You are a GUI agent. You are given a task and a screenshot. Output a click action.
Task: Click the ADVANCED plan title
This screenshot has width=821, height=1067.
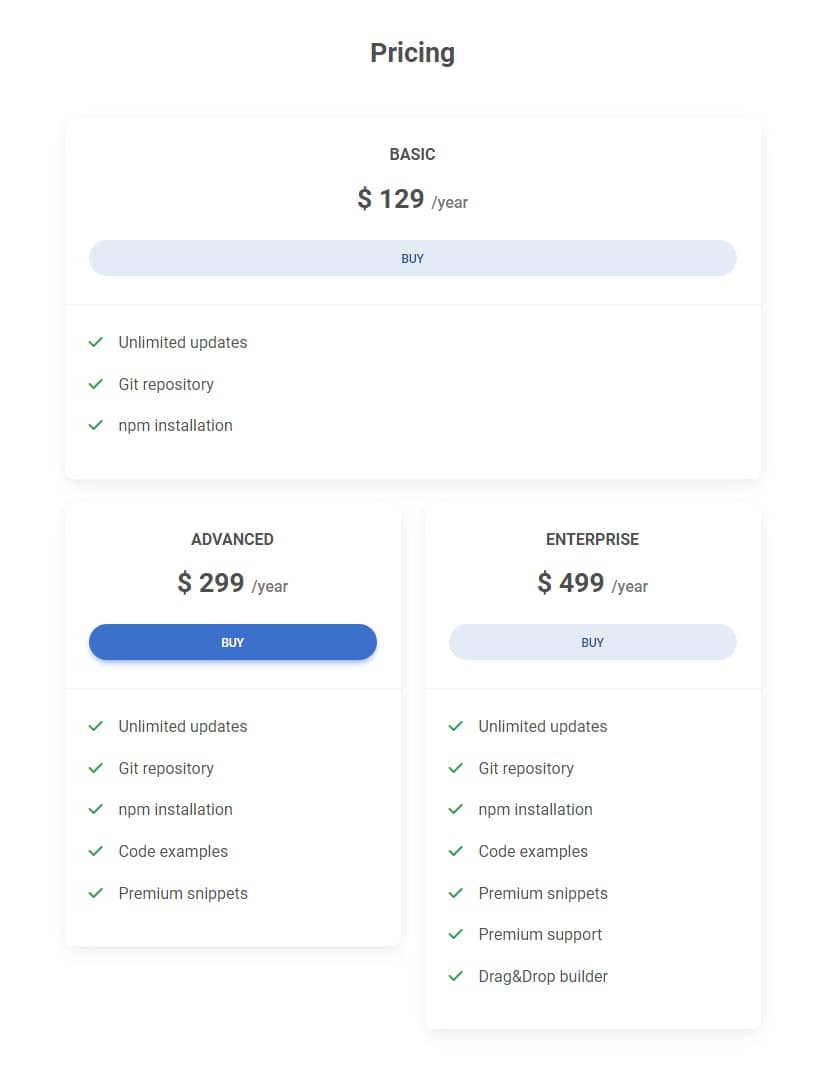[x=232, y=539]
